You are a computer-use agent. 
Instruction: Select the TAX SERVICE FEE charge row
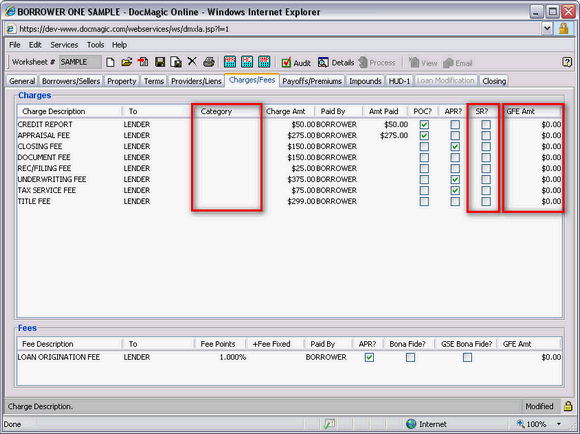(289, 190)
